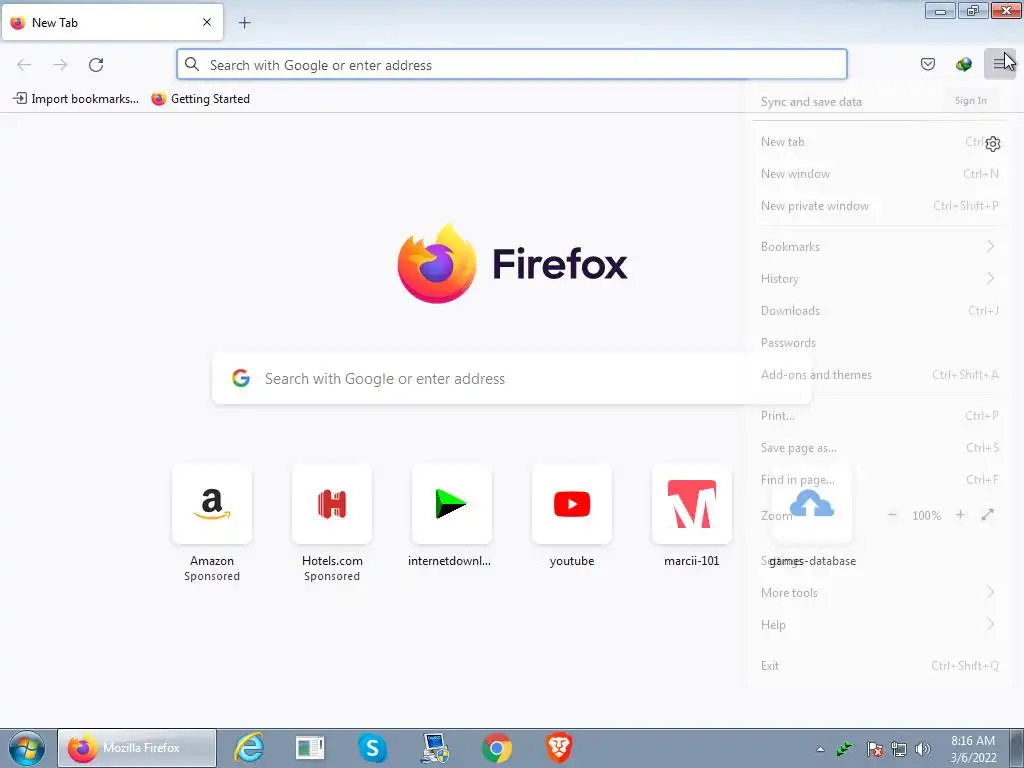Launch Brave browser from taskbar
The height and width of the screenshot is (768, 1024).
point(559,748)
